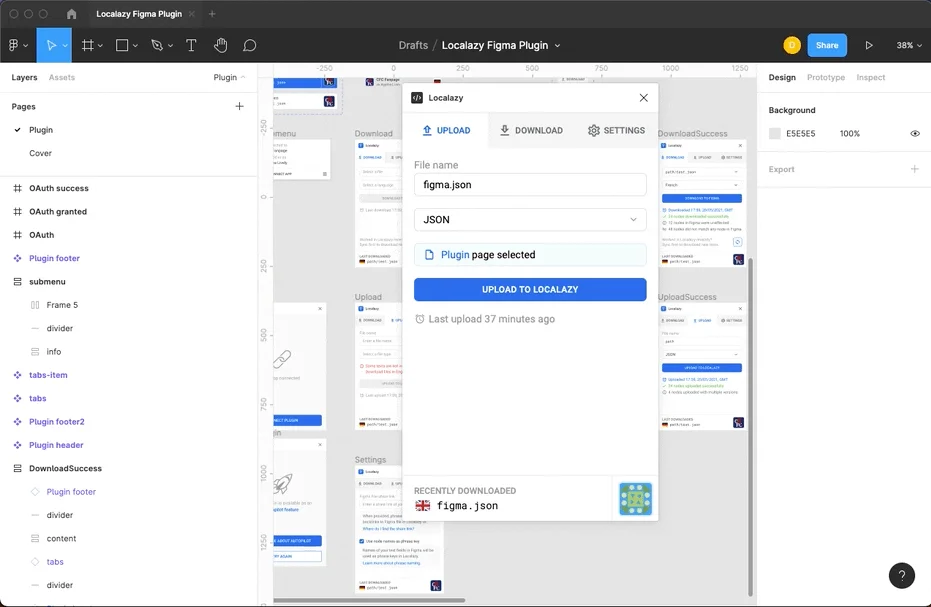This screenshot has height=607, width=931.
Task: Click the canvas horizontal scrollbar
Action: (369, 600)
